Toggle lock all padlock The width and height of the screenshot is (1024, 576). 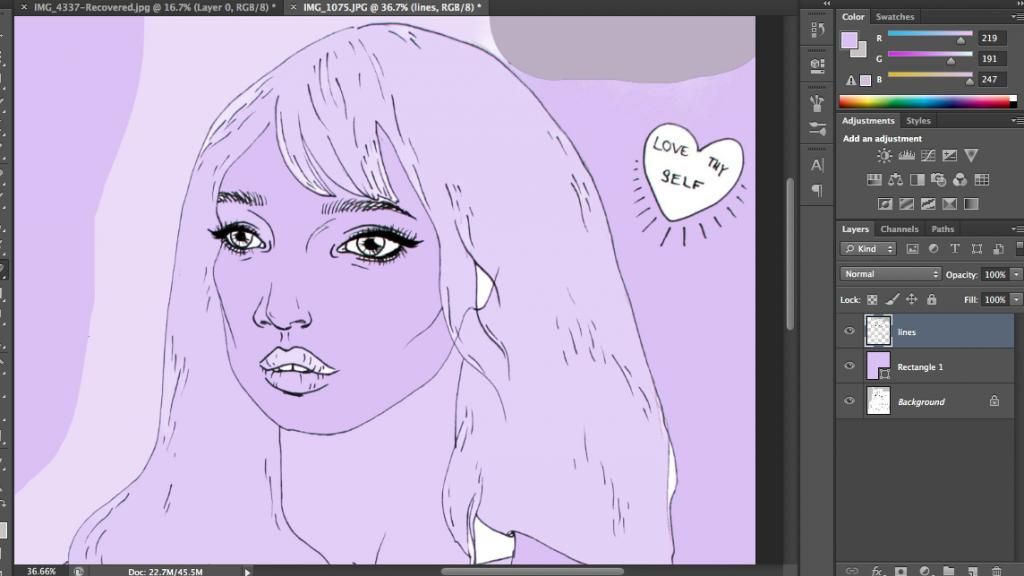(932, 299)
